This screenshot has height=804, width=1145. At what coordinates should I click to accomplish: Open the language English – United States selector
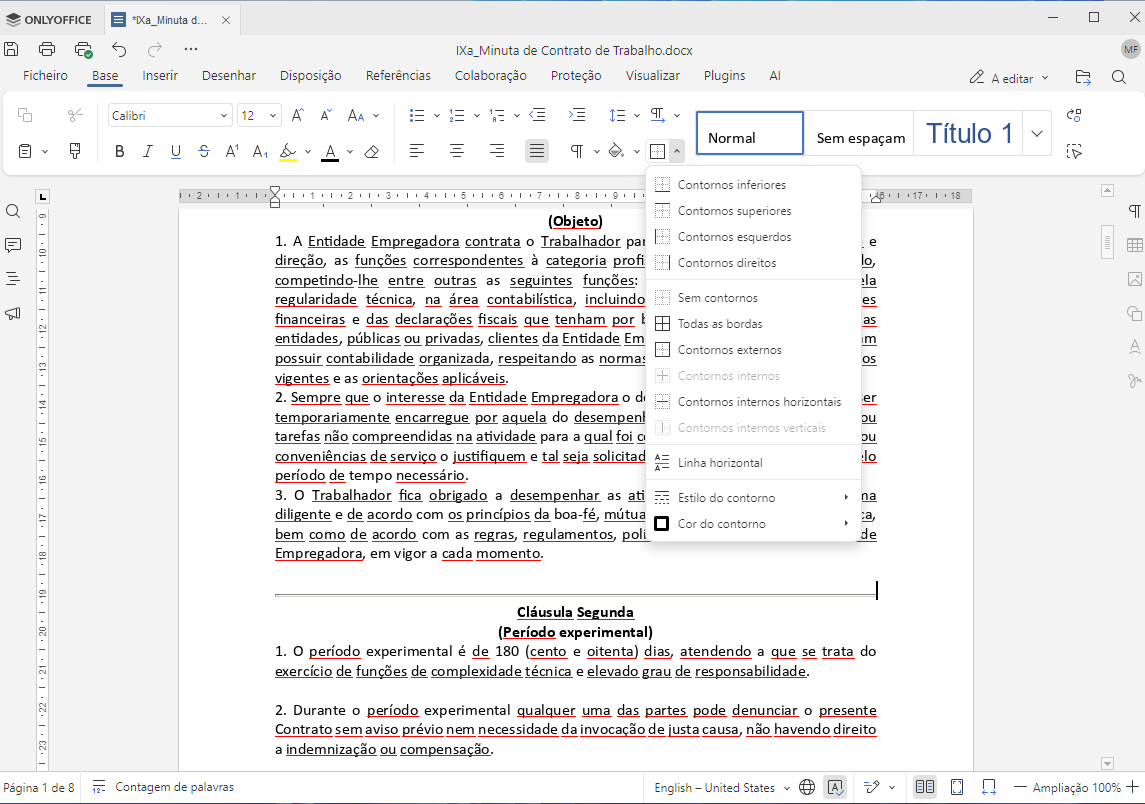[x=721, y=788]
